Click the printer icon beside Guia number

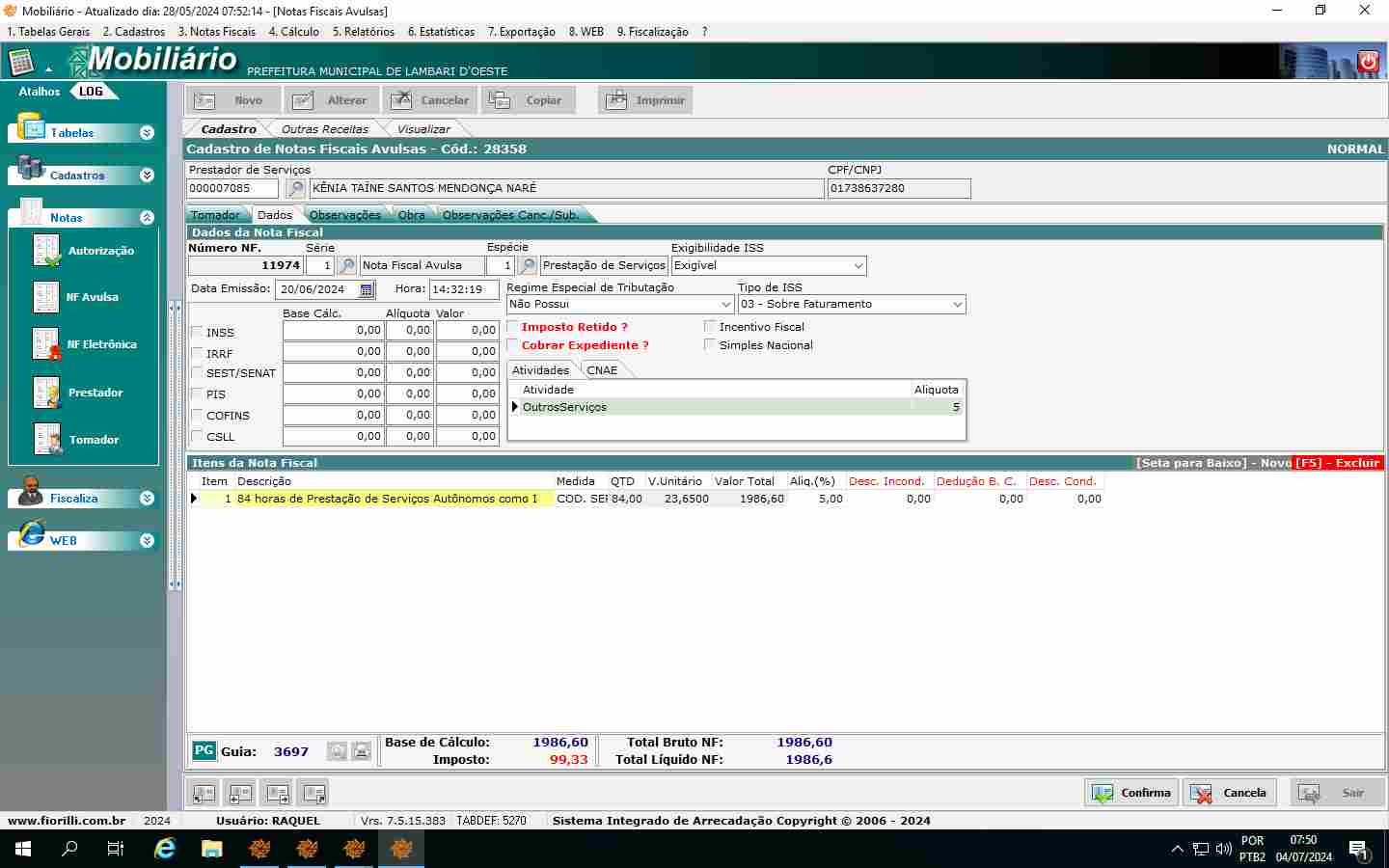pos(361,751)
